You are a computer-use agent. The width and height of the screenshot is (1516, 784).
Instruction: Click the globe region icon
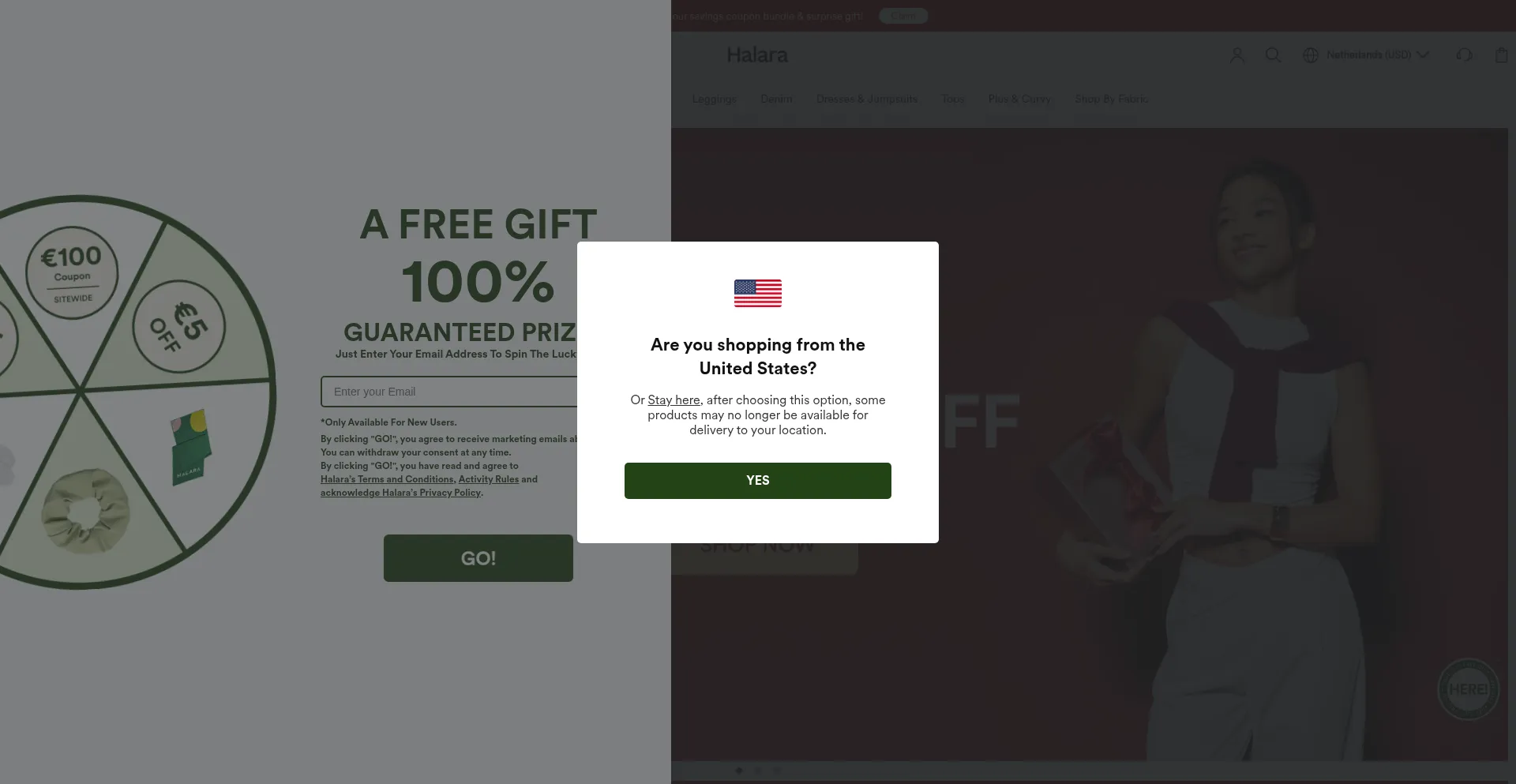1311,55
